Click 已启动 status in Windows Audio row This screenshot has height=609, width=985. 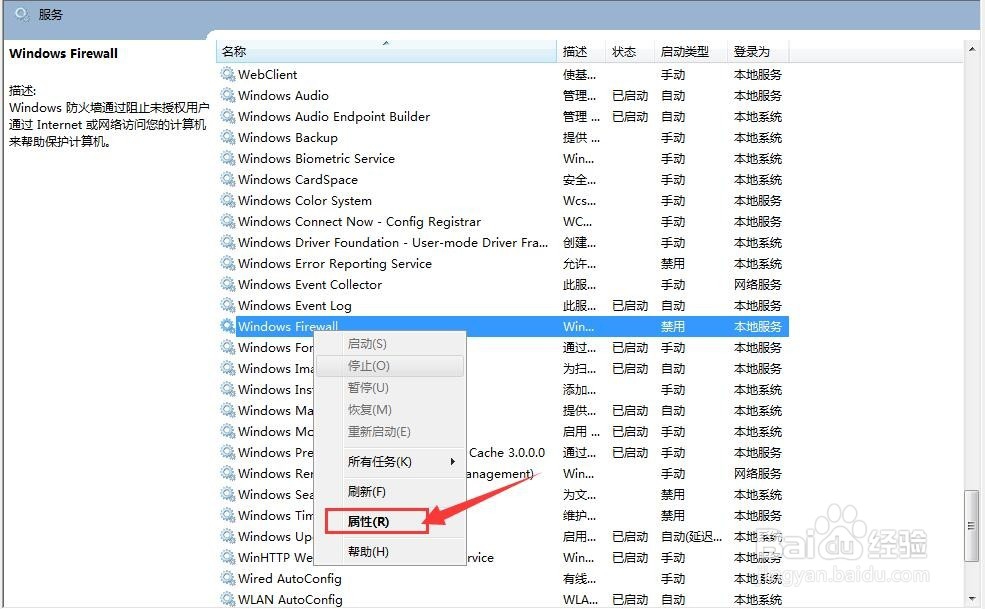(630, 96)
